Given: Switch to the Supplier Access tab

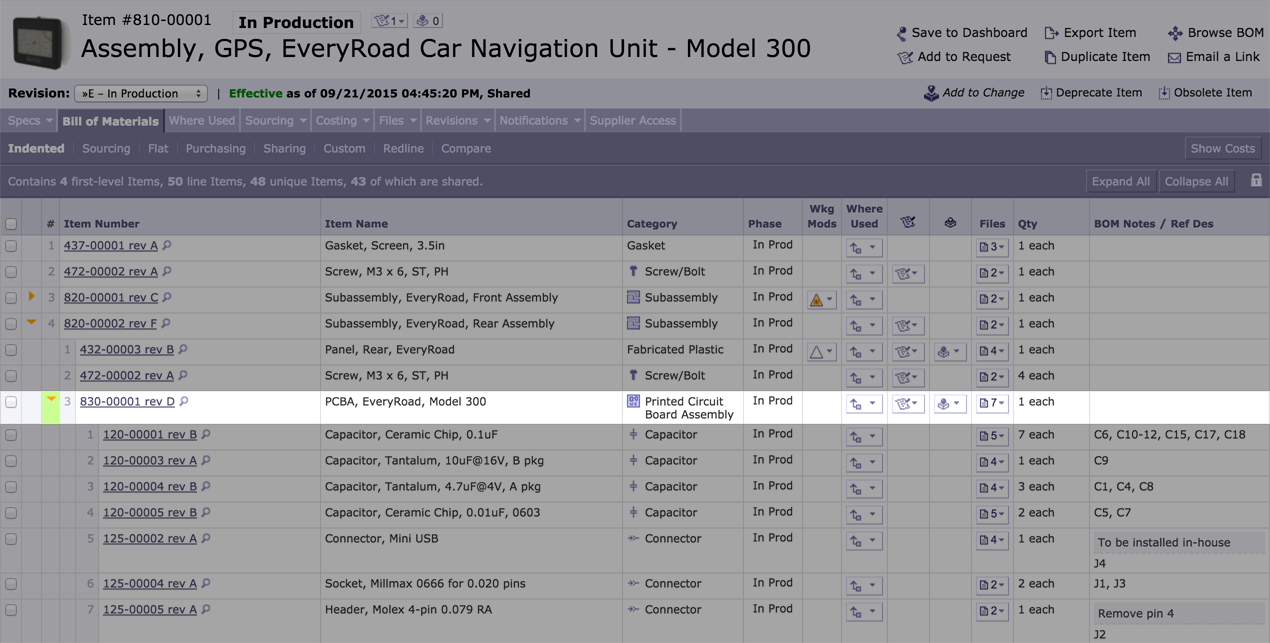Looking at the screenshot, I should (x=633, y=120).
